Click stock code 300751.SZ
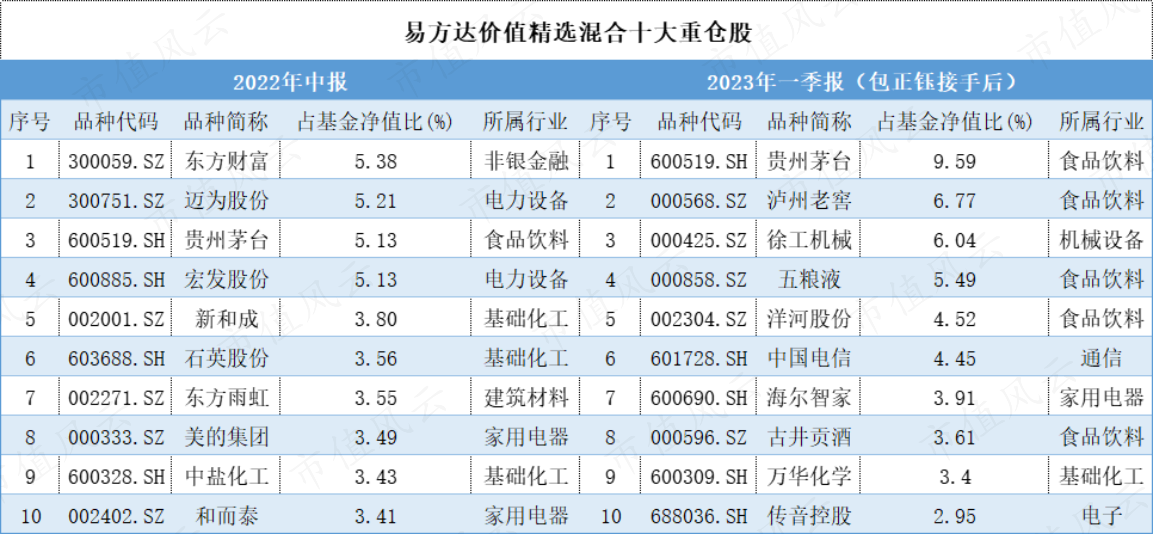The height and width of the screenshot is (534, 1154). pos(116,201)
